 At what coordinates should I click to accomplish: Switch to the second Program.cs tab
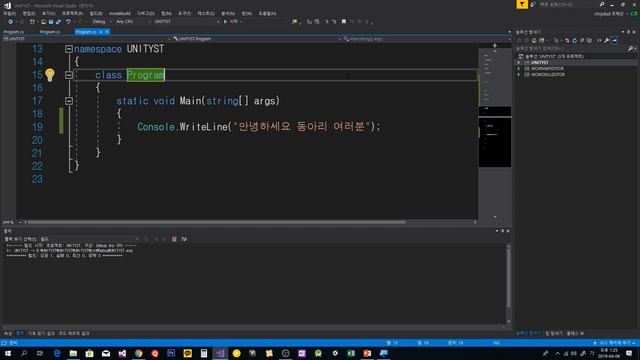click(50, 32)
